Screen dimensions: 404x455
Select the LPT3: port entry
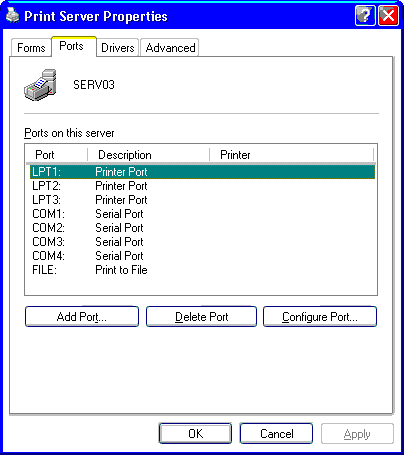tap(202, 200)
